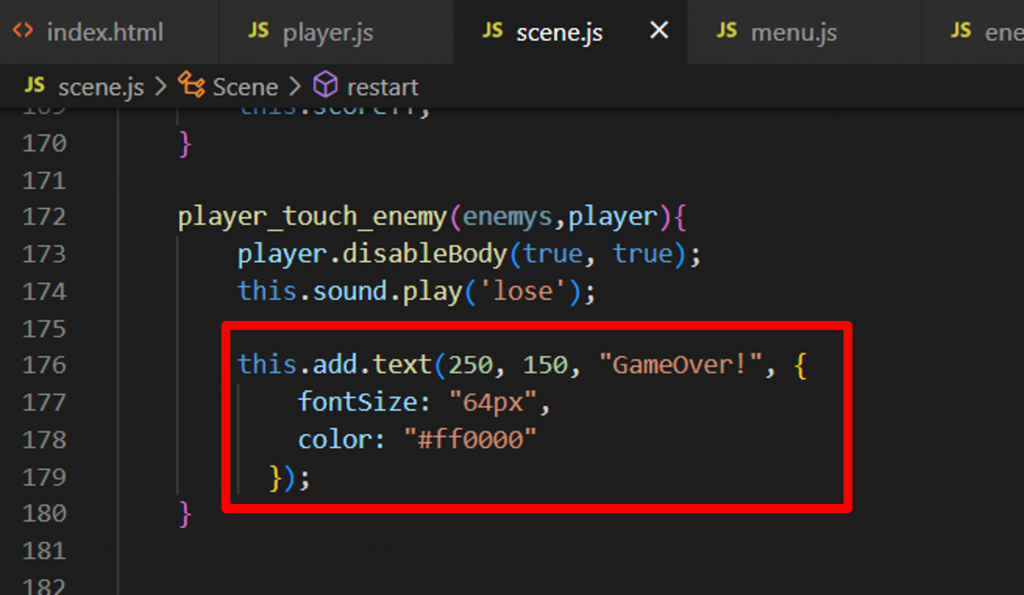
Task: Open the player.js tab
Action: tap(336, 32)
